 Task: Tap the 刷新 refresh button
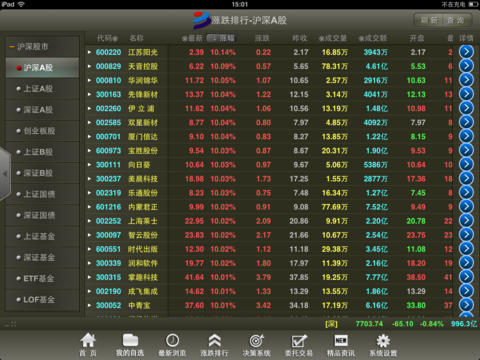[429, 20]
